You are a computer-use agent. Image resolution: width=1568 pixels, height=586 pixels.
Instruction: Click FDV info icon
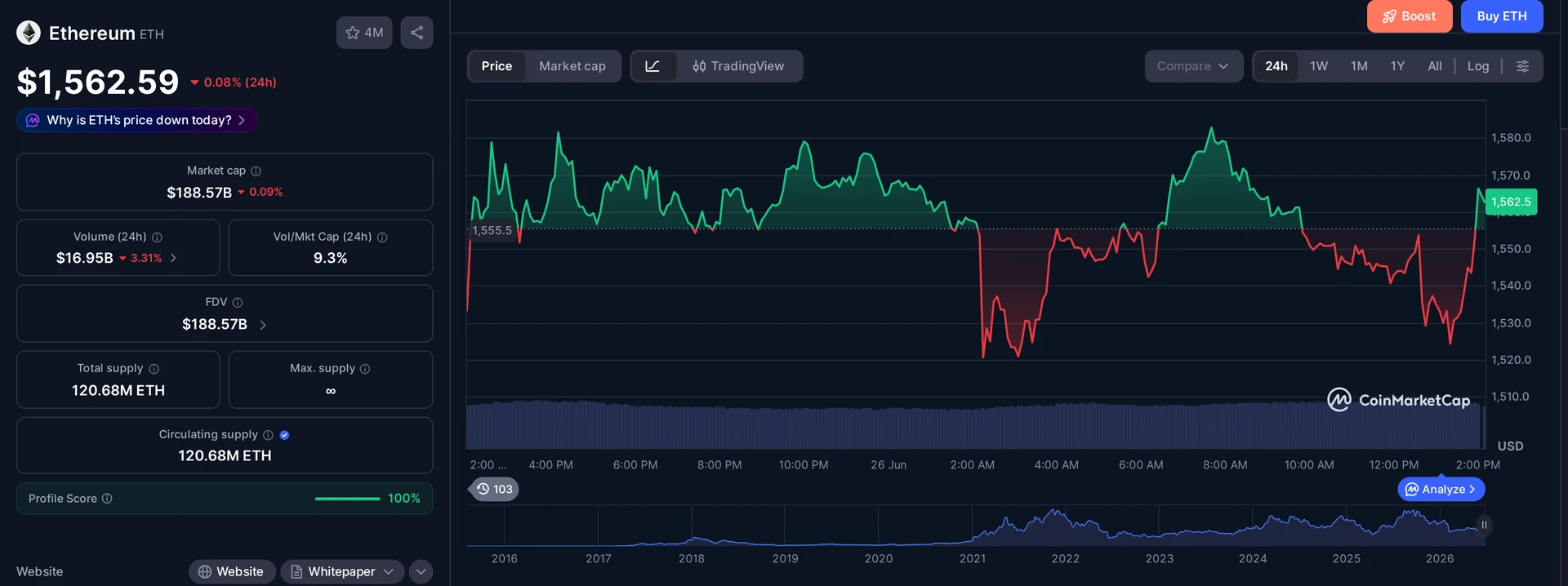(238, 302)
